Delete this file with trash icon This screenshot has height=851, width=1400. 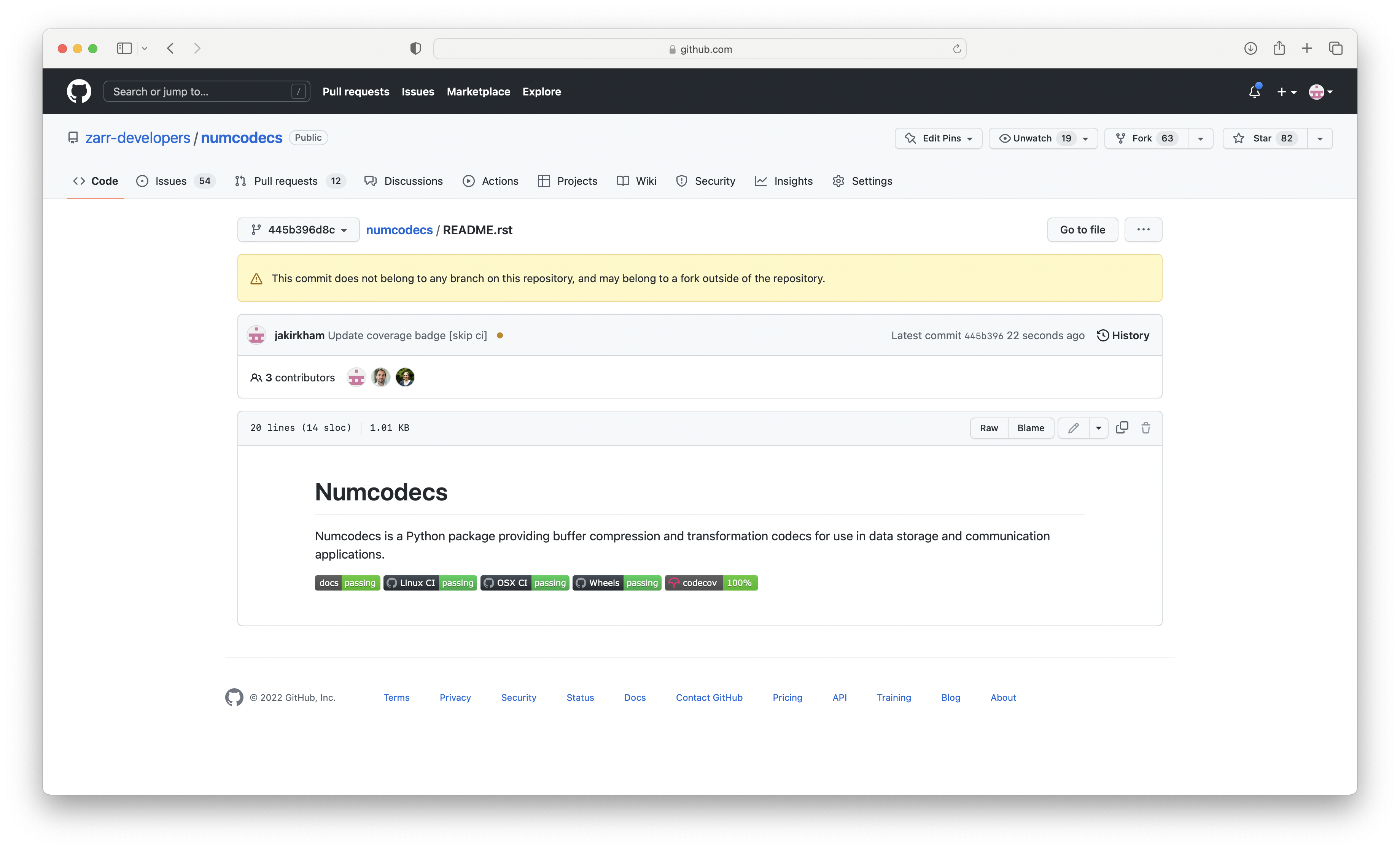click(1145, 428)
